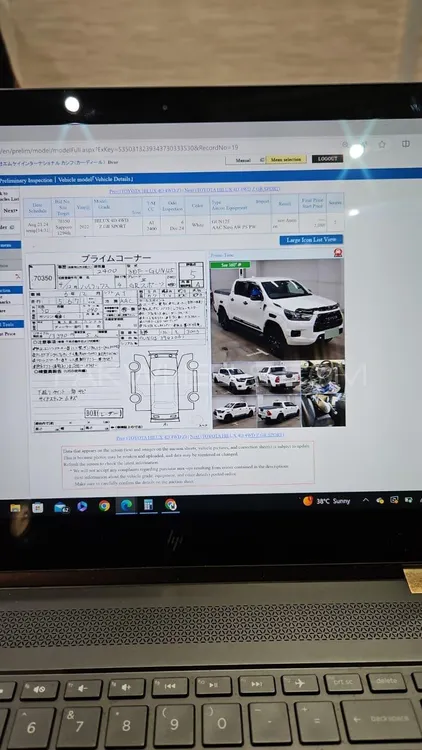Open the weather widget showing 38°C Sunny
The width and height of the screenshot is (422, 750).
point(327,501)
